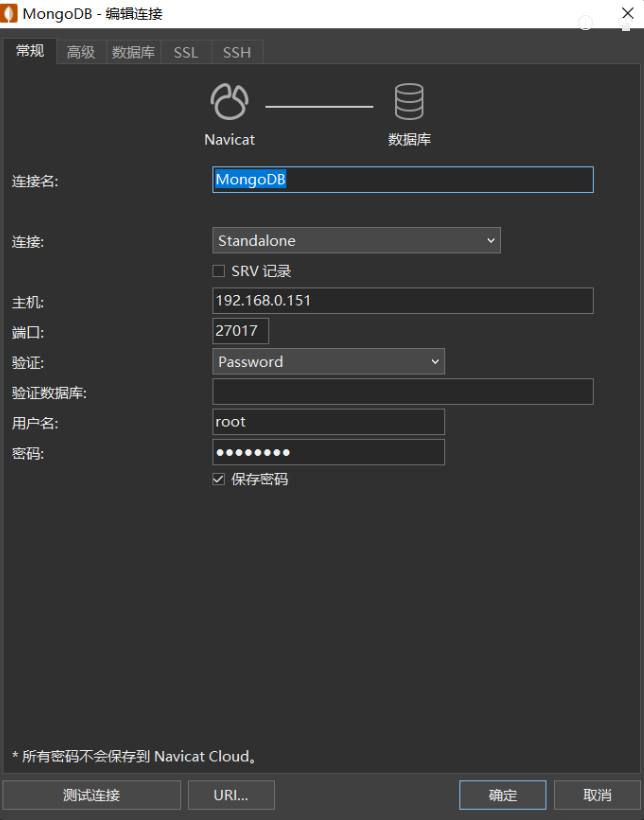Cancel with the 取消 button
The image size is (644, 820).
[x=597, y=795]
